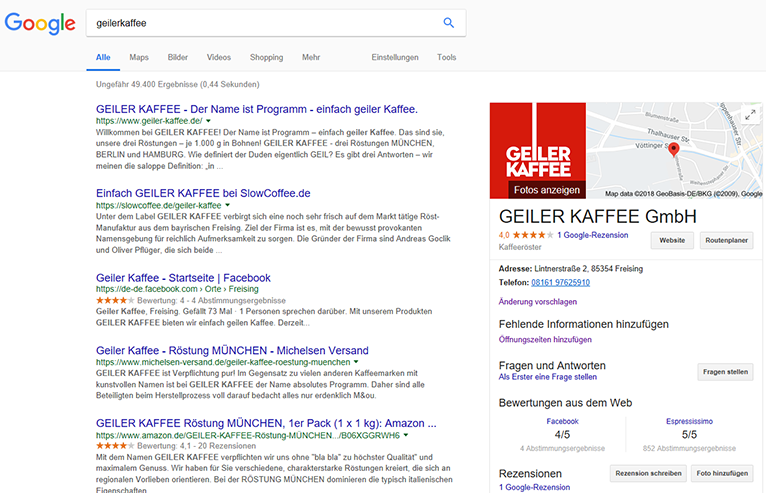The height and width of the screenshot is (493, 766).
Task: Open the Videos search tab
Action: tap(218, 58)
